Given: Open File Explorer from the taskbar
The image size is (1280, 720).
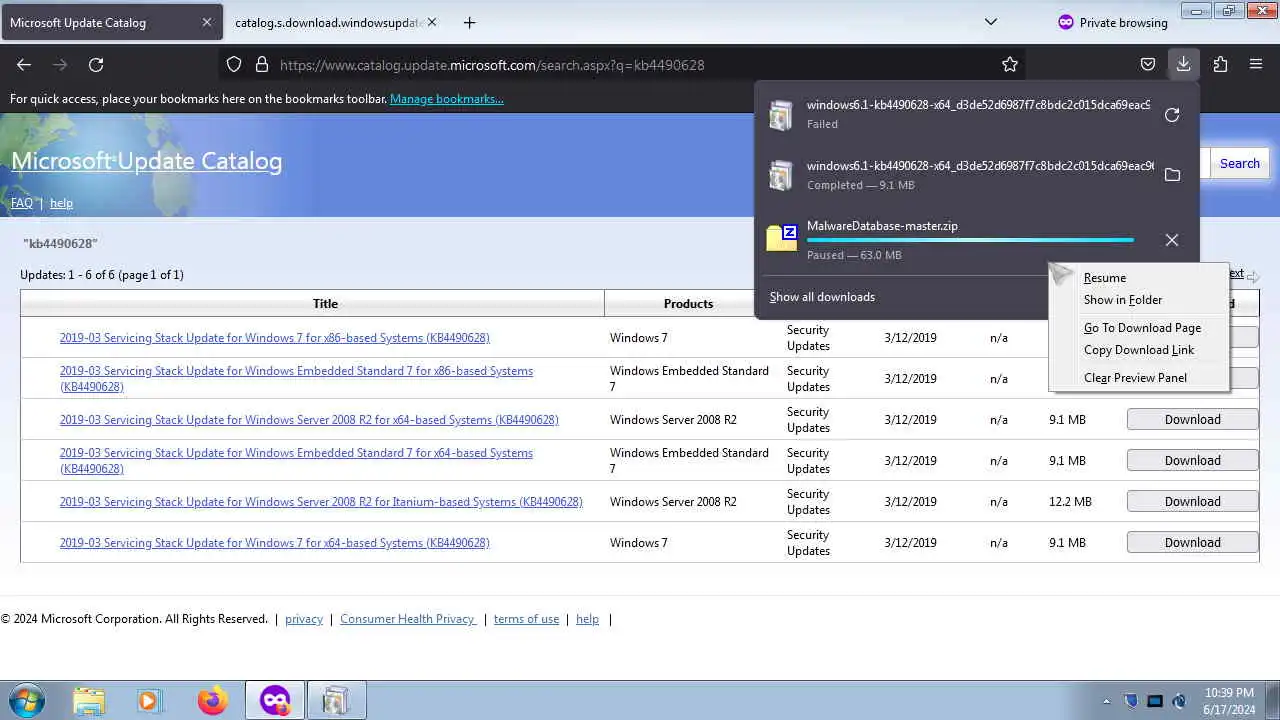Looking at the screenshot, I should pyautogui.click(x=89, y=700).
